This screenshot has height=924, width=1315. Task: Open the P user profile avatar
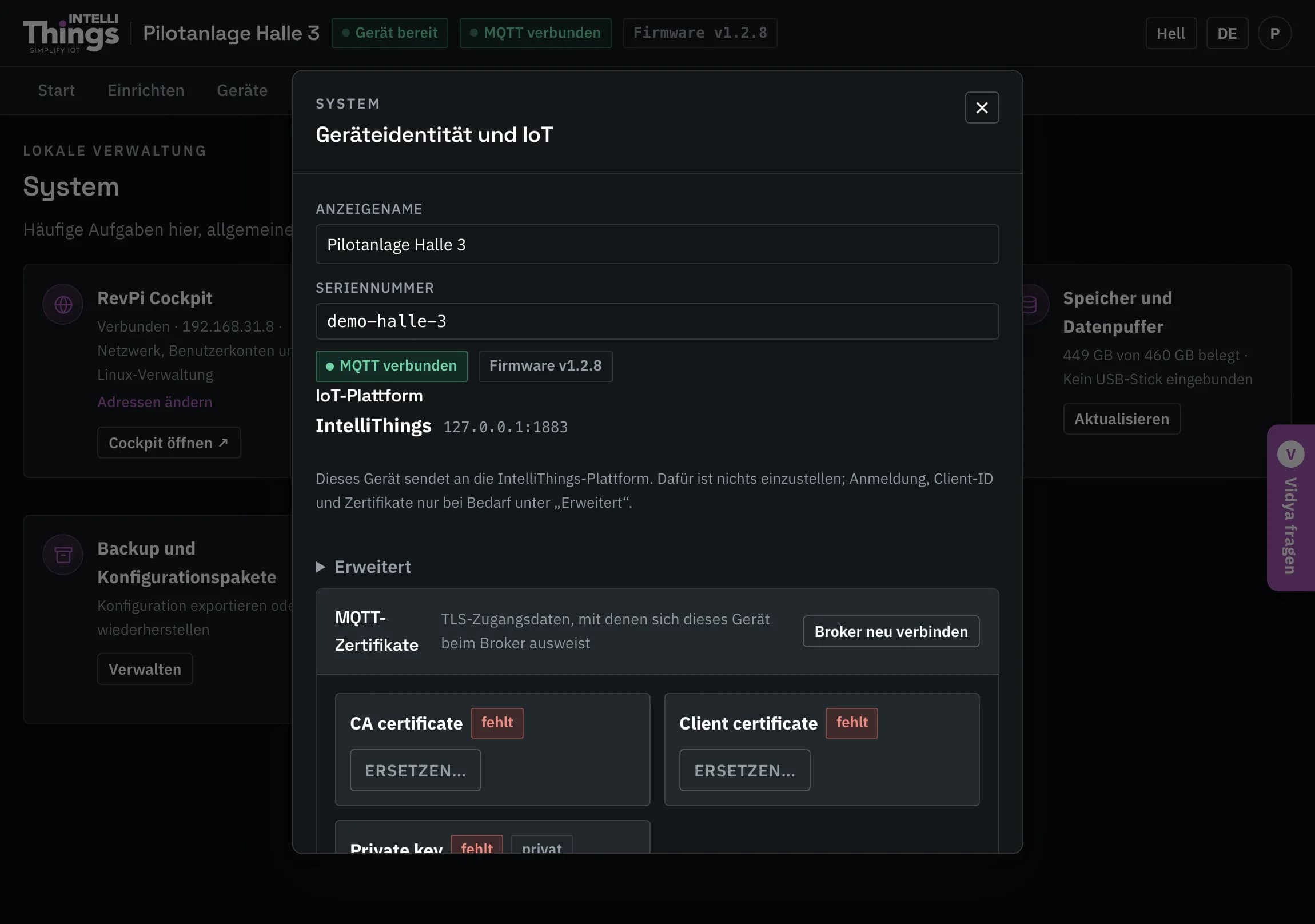click(1274, 33)
